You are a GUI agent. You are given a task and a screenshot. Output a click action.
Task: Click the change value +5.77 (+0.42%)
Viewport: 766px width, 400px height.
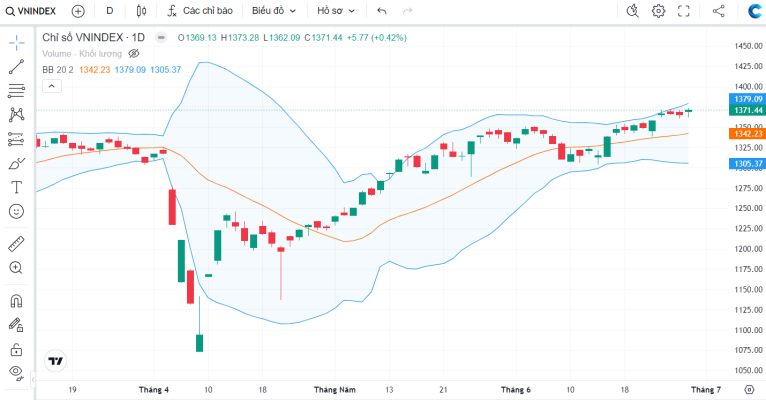(x=377, y=38)
